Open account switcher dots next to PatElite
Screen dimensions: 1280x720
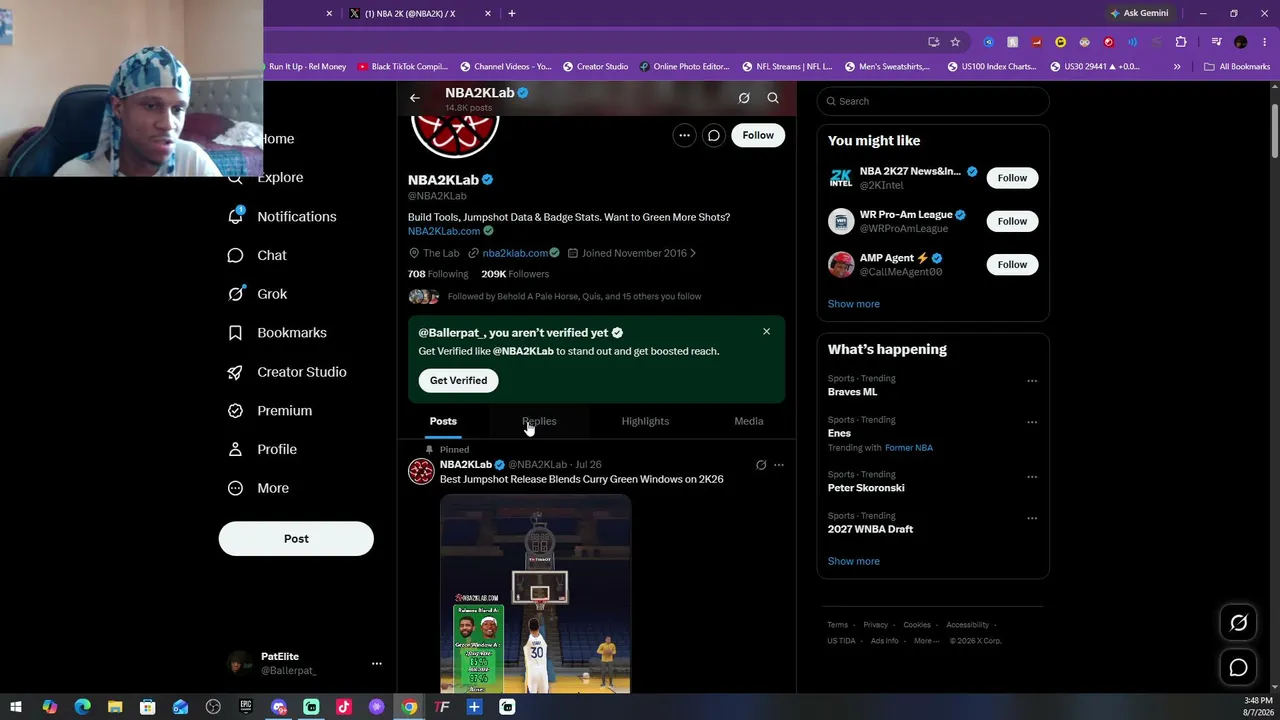(x=377, y=663)
